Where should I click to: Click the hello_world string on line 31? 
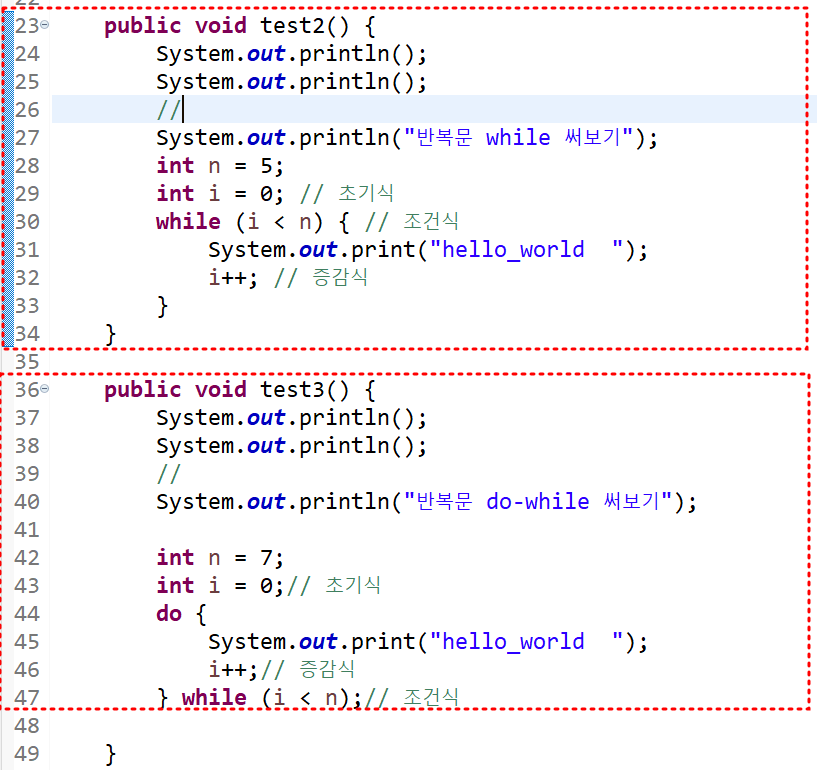(526, 250)
